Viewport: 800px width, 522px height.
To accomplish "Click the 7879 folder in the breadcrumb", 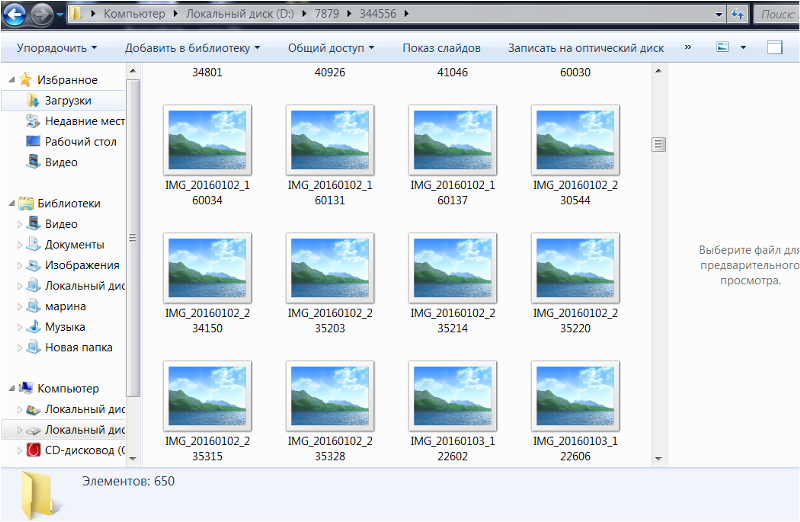I will click(327, 14).
